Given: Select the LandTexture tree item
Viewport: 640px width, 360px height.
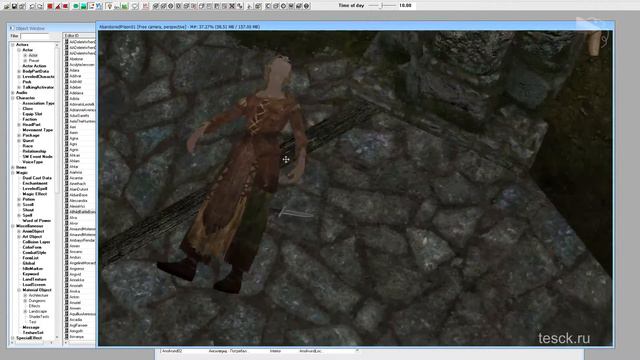Looking at the screenshot, I should tap(34, 279).
